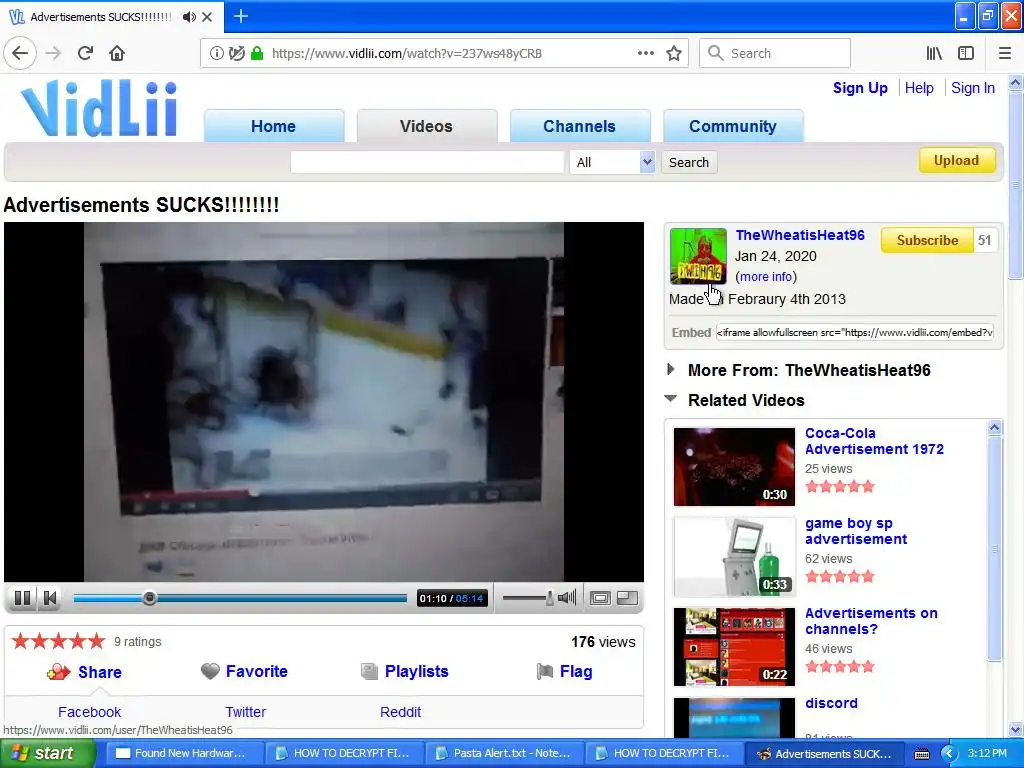Click the Help link

coord(919,88)
